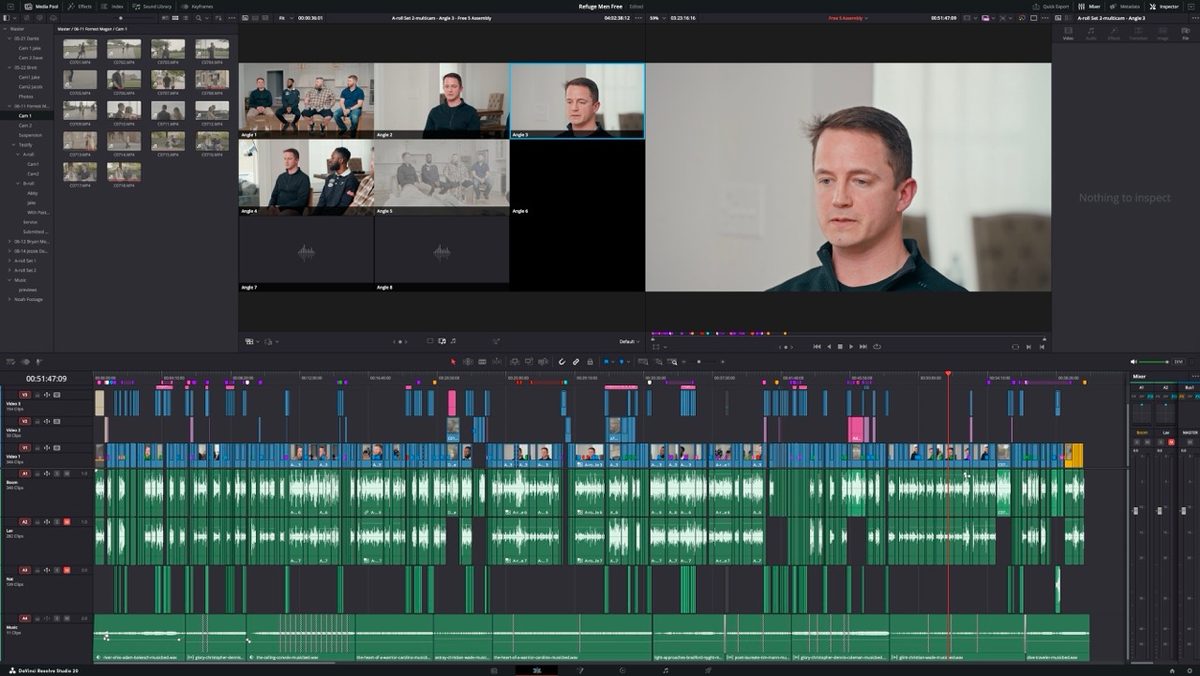Viewport: 1200px width, 676px height.
Task: Click the timeline timecode 00:51:47:09
Action: coord(47,379)
